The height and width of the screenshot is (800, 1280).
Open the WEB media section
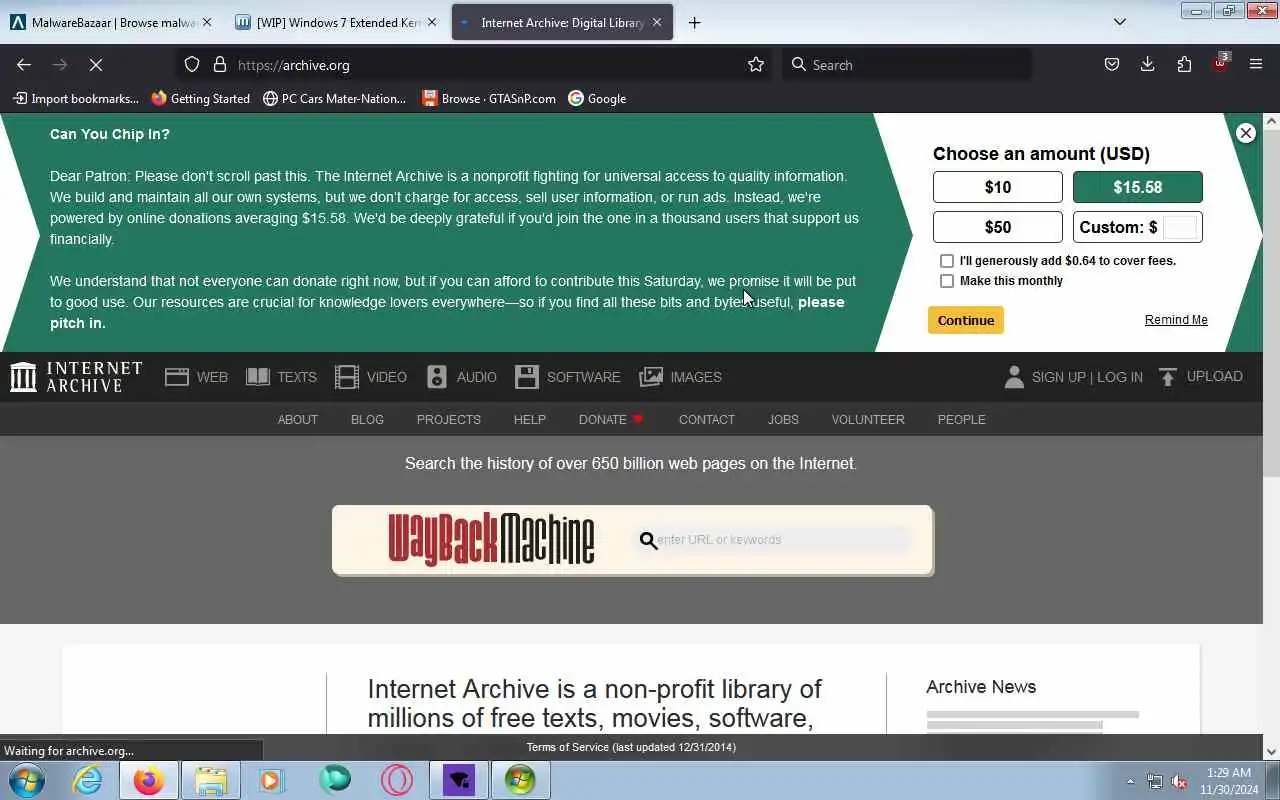(x=197, y=377)
